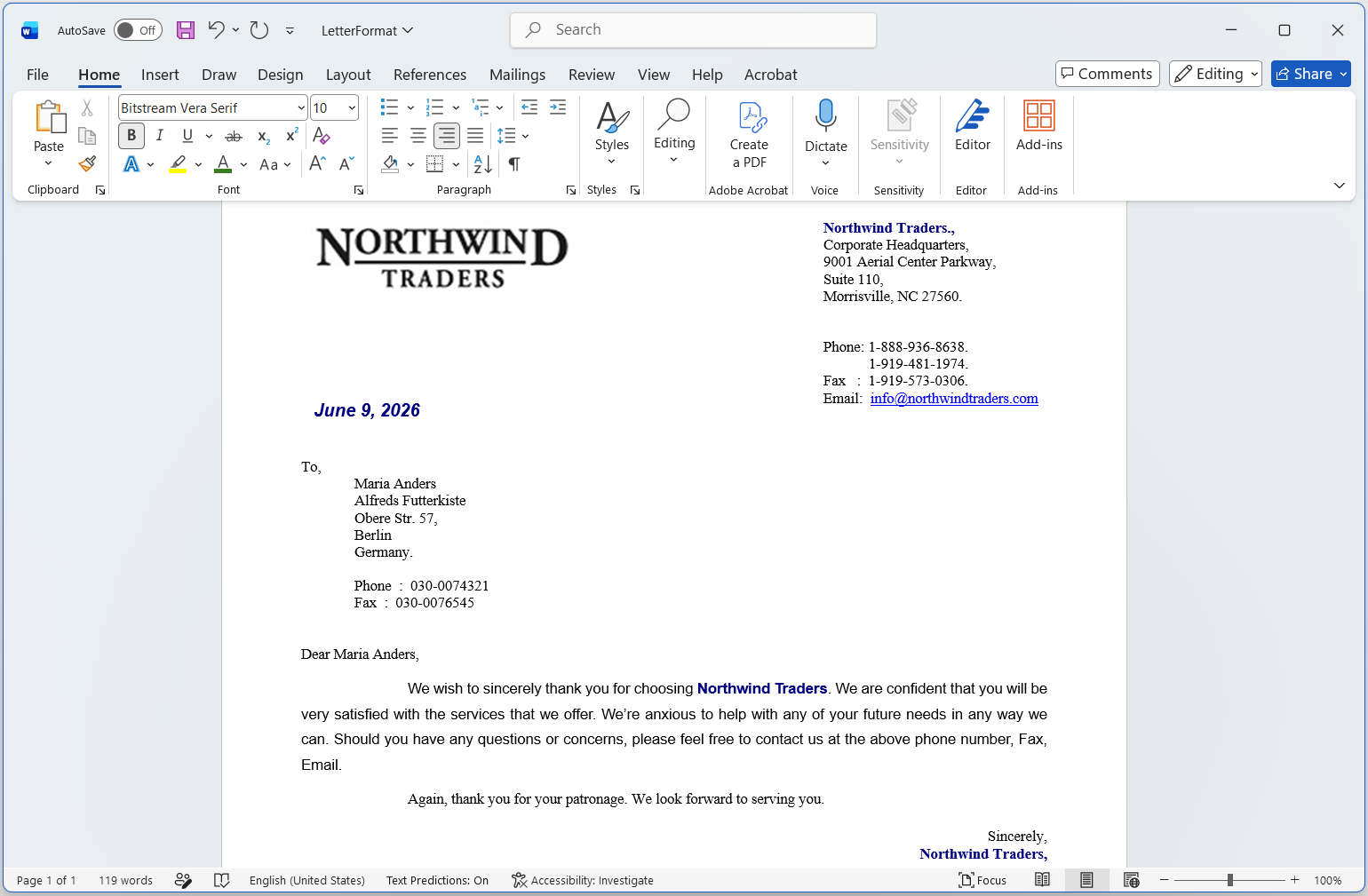The image size is (1368, 896).
Task: Apply the yellow text highlight color
Action: point(178,164)
